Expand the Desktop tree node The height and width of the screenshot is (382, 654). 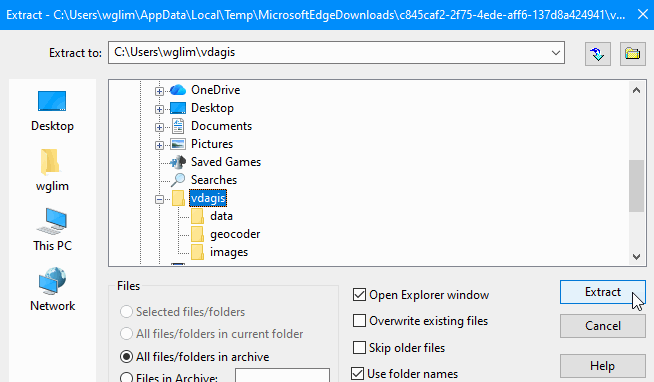(159, 109)
